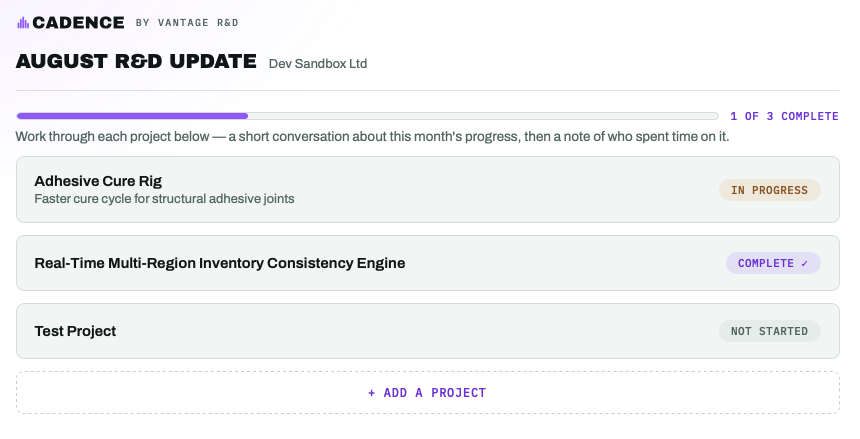Image resolution: width=860 pixels, height=439 pixels.
Task: Click the AUGUST R&D UPDATE heading
Action: (136, 61)
